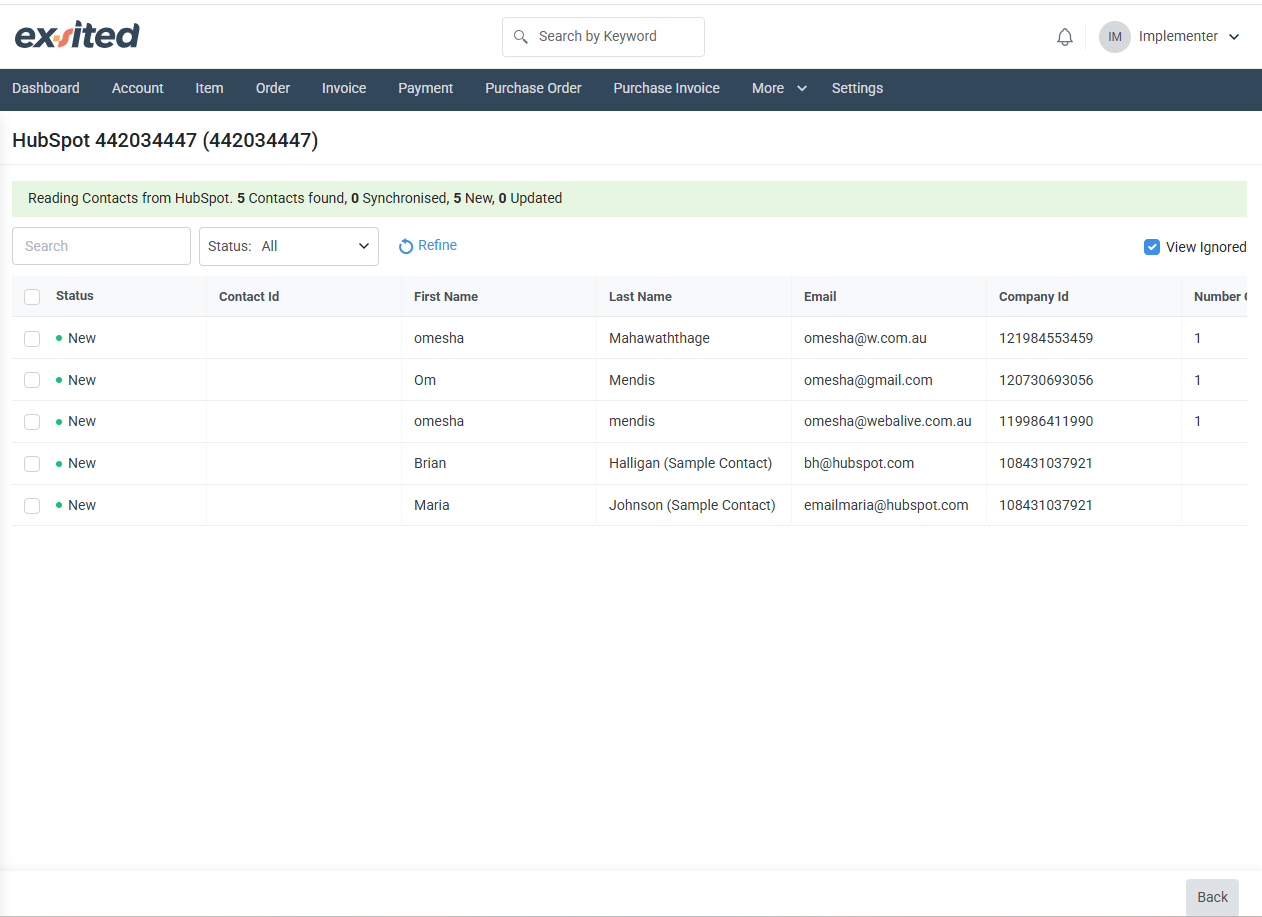Viewport: 1262px width, 917px height.
Task: Go to the Payment menu
Action: point(426,88)
